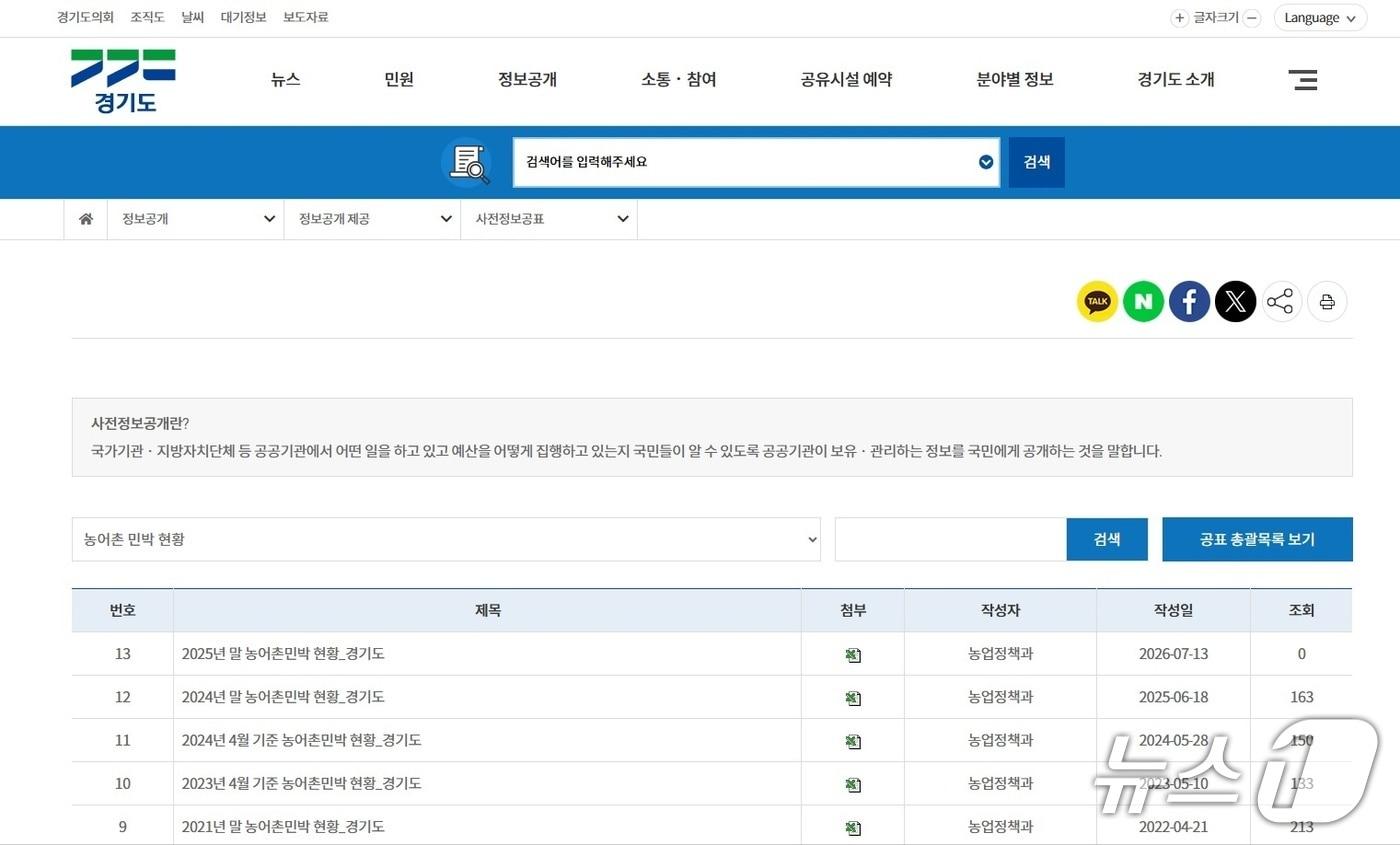Viewport: 1400px width, 845px height.
Task: Open the 정보공개 main menu
Action: [527, 80]
